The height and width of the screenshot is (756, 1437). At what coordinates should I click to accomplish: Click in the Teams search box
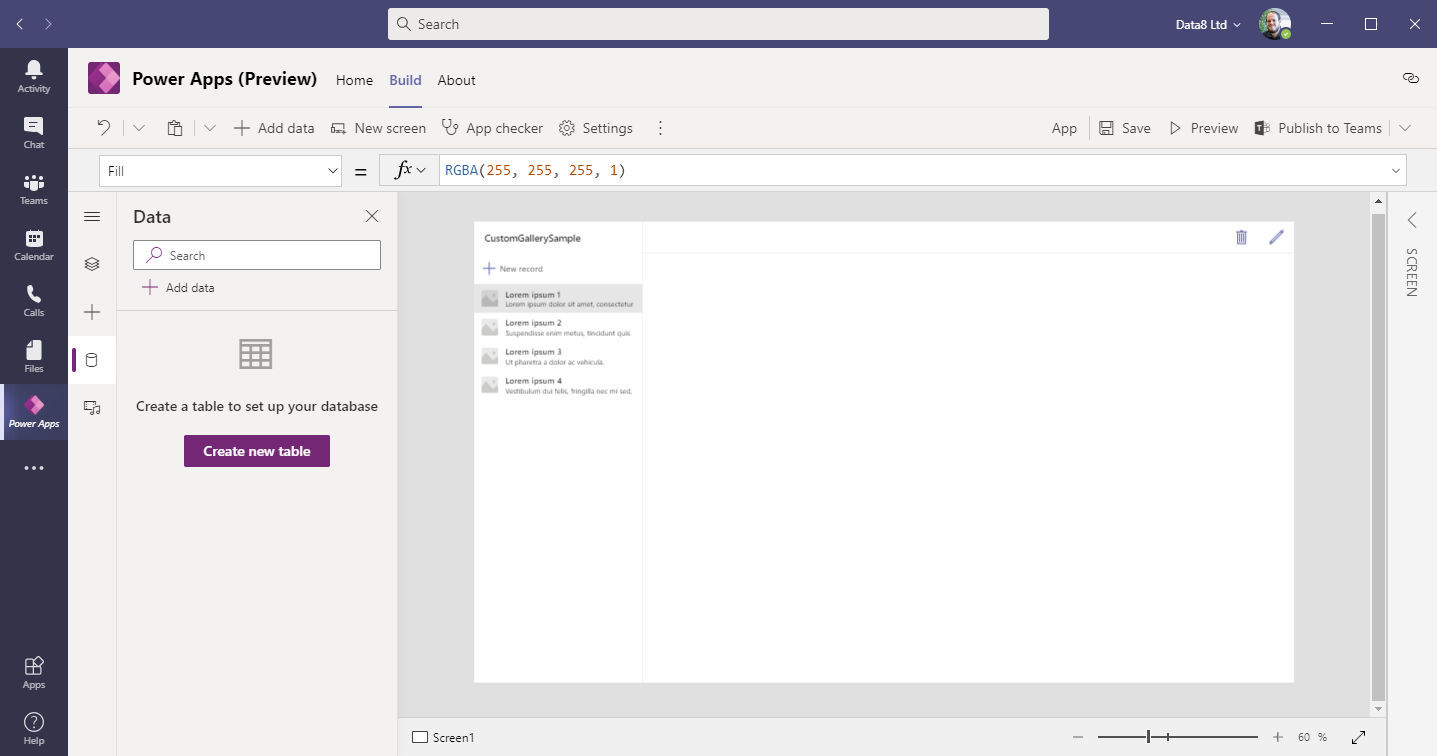click(x=718, y=24)
